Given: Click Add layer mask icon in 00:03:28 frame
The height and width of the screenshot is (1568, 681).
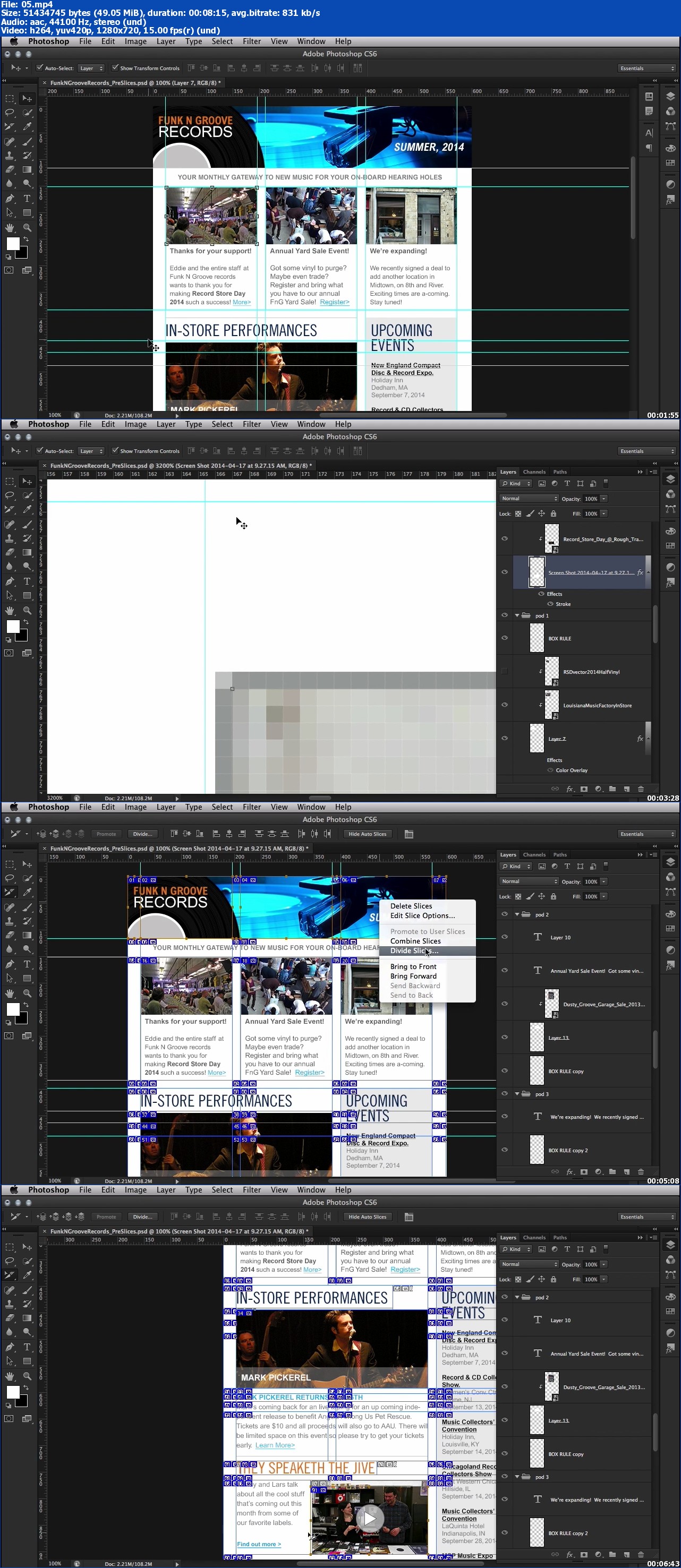Looking at the screenshot, I should 584,789.
